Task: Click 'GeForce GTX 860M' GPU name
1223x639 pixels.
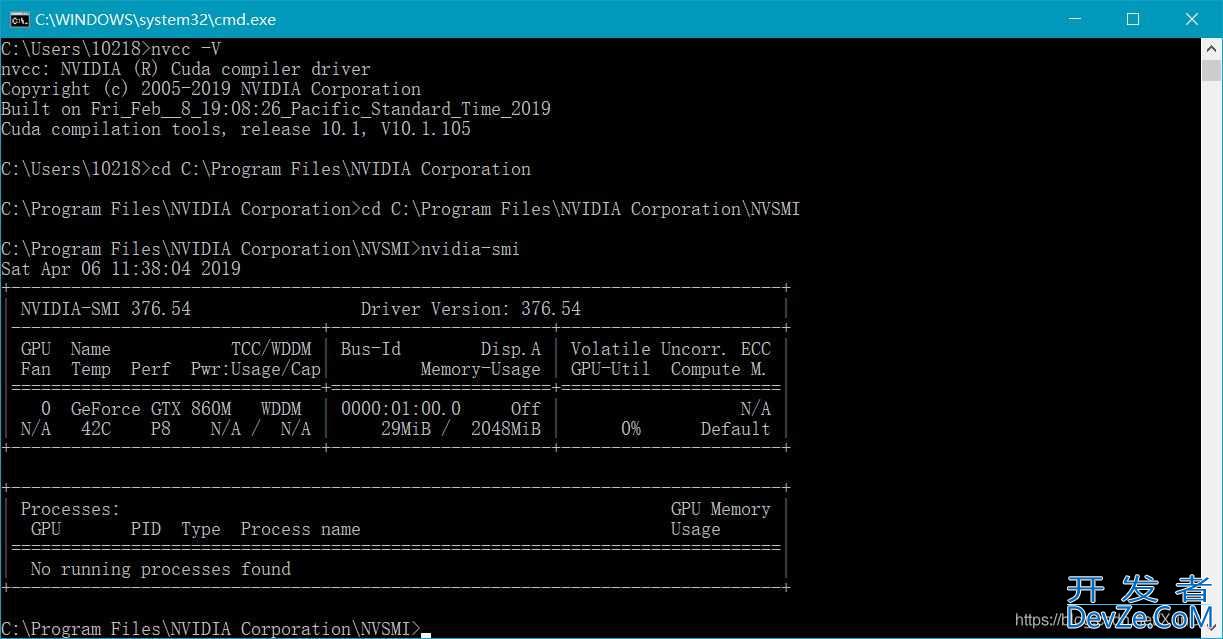Action: coord(151,409)
